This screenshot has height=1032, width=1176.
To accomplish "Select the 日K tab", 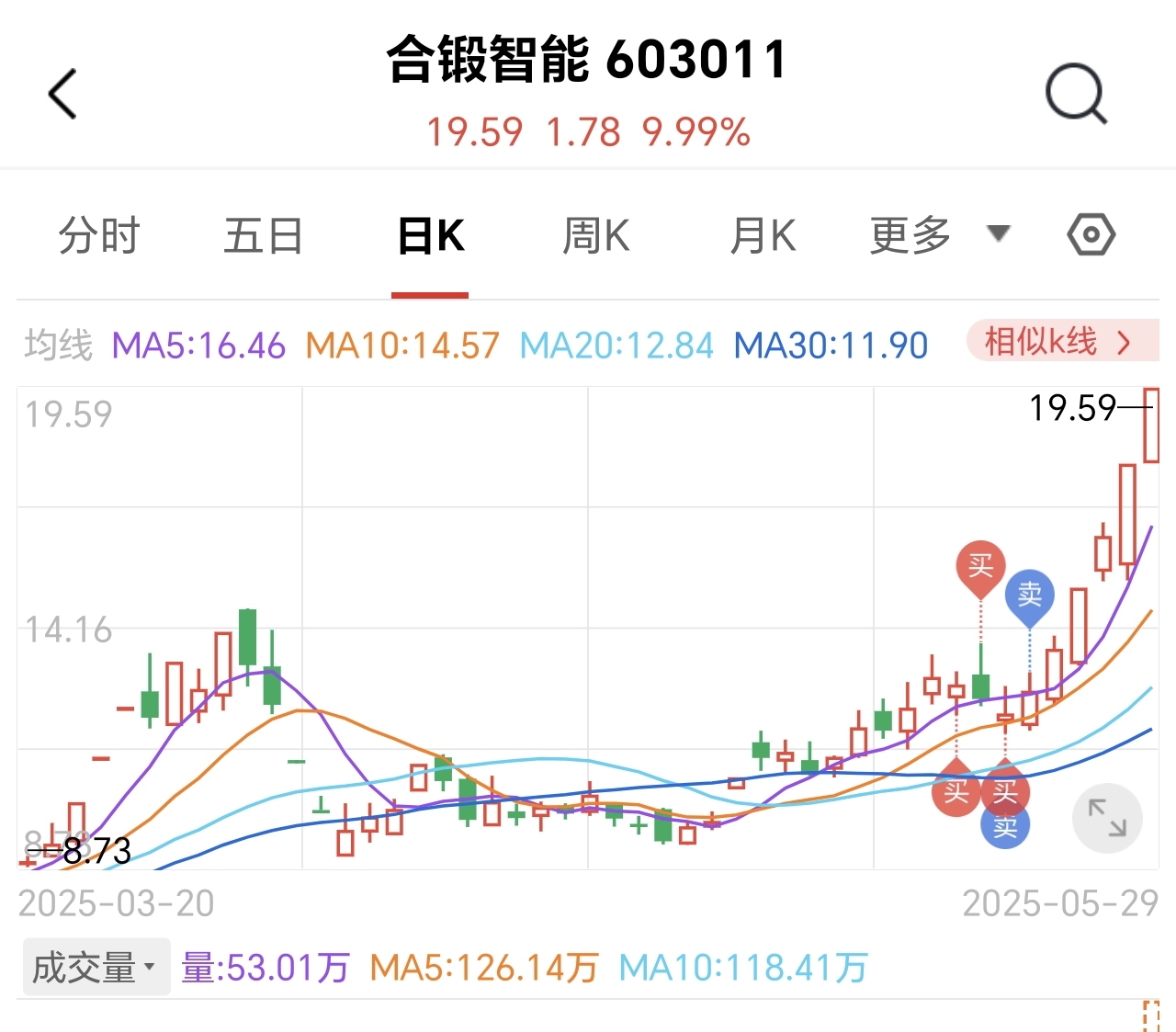I will [x=430, y=235].
